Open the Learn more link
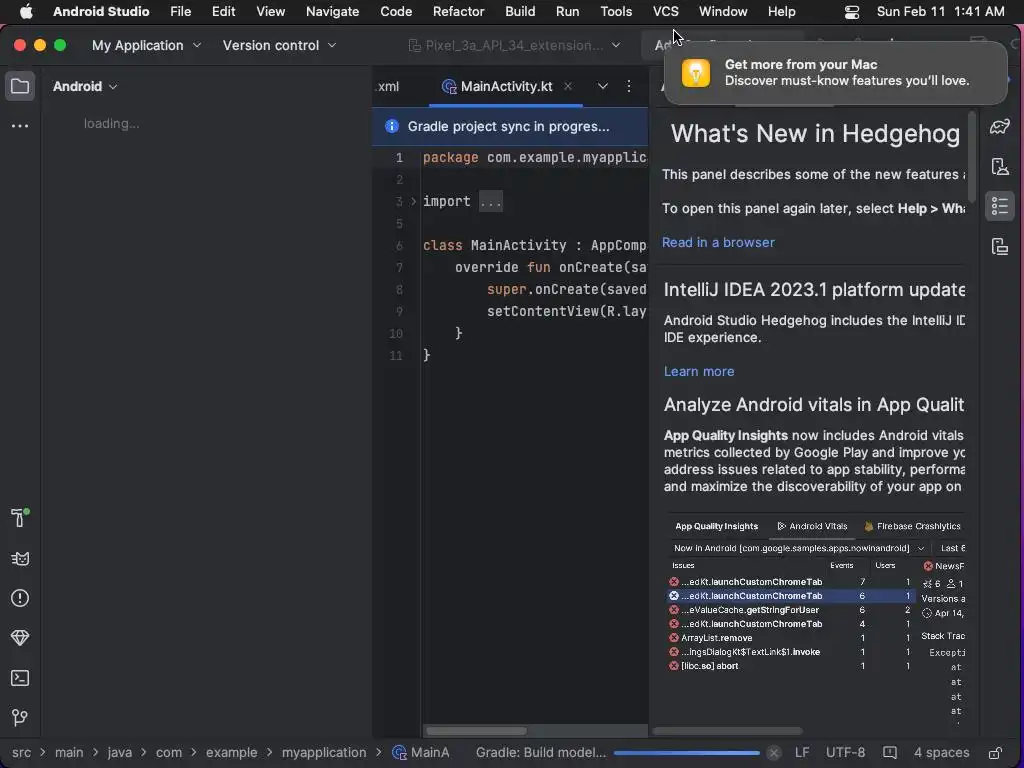The width and height of the screenshot is (1024, 768). (699, 371)
